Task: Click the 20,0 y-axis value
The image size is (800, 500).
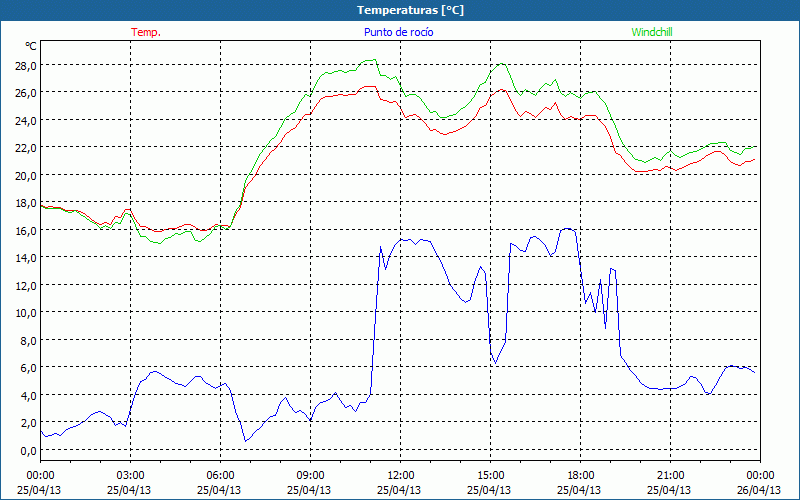Action: tap(27, 176)
